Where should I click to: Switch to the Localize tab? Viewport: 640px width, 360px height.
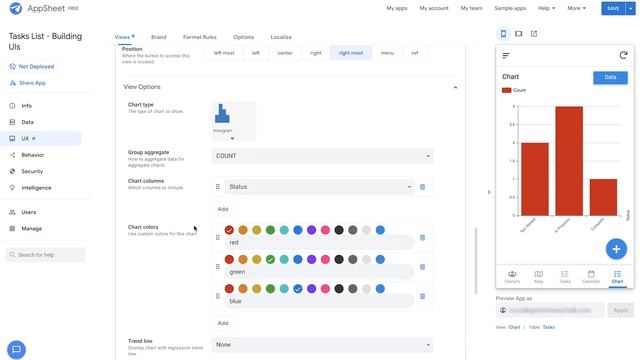click(x=281, y=37)
